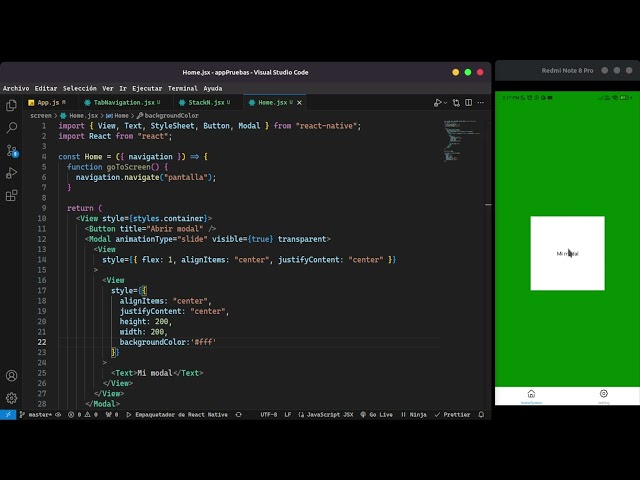The width and height of the screenshot is (640, 480).
Task: Open the Run and Debug view
Action: 11,173
